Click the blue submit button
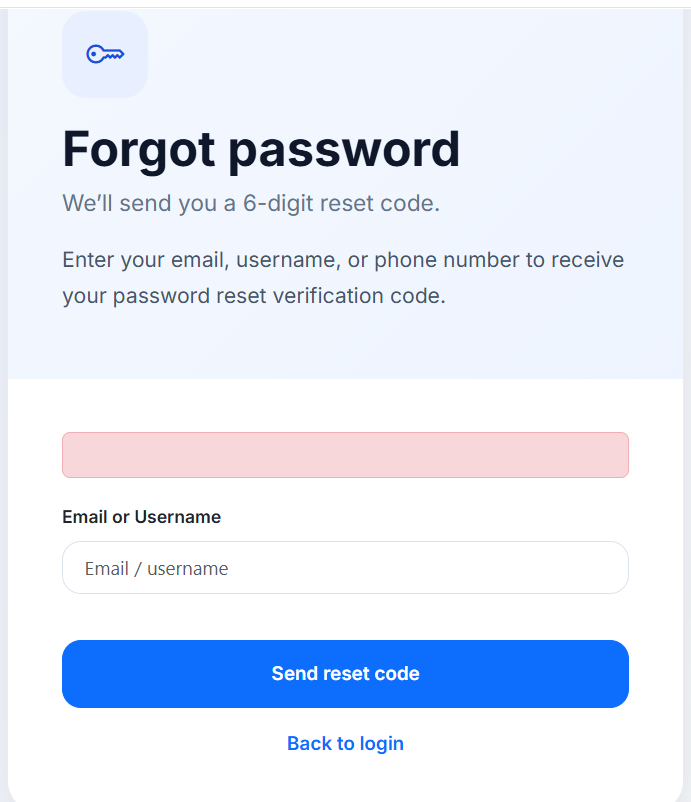Viewport: 691px width, 802px height. click(x=345, y=673)
